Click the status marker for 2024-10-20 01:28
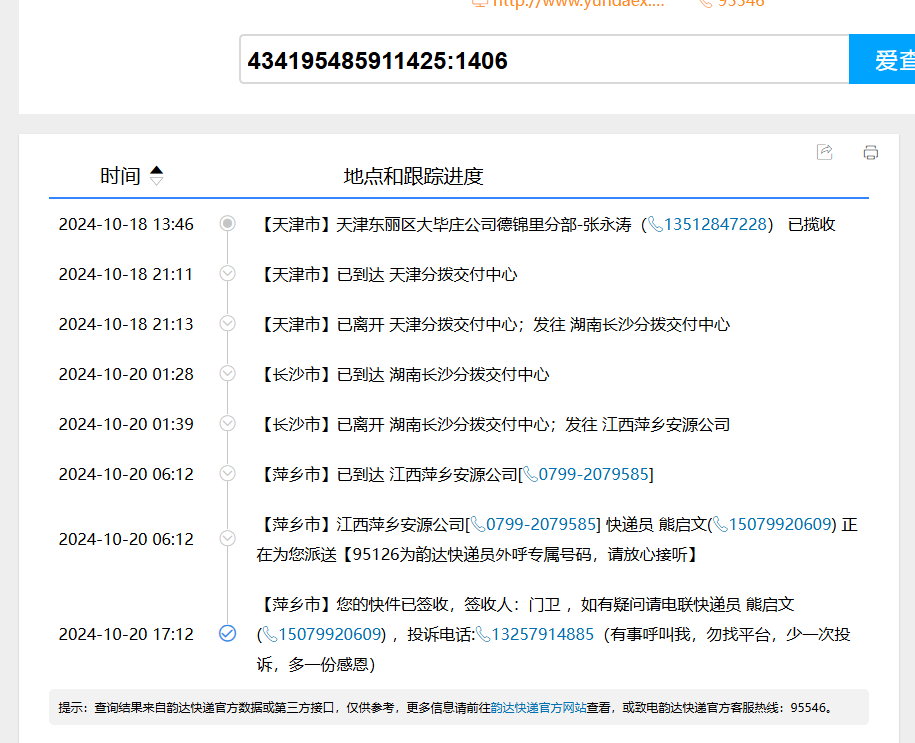The image size is (915, 743). coord(228,374)
